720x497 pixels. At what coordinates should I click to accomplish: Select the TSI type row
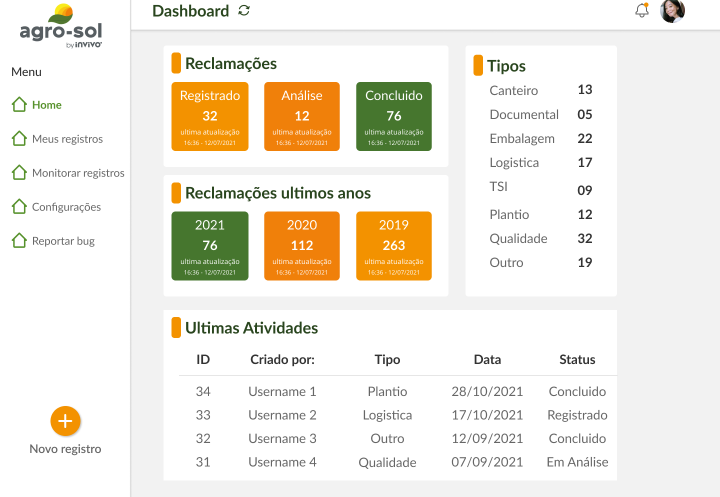point(541,188)
